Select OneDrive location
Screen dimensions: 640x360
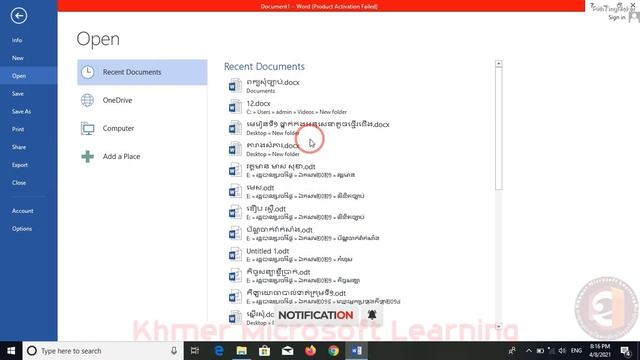click(x=142, y=100)
